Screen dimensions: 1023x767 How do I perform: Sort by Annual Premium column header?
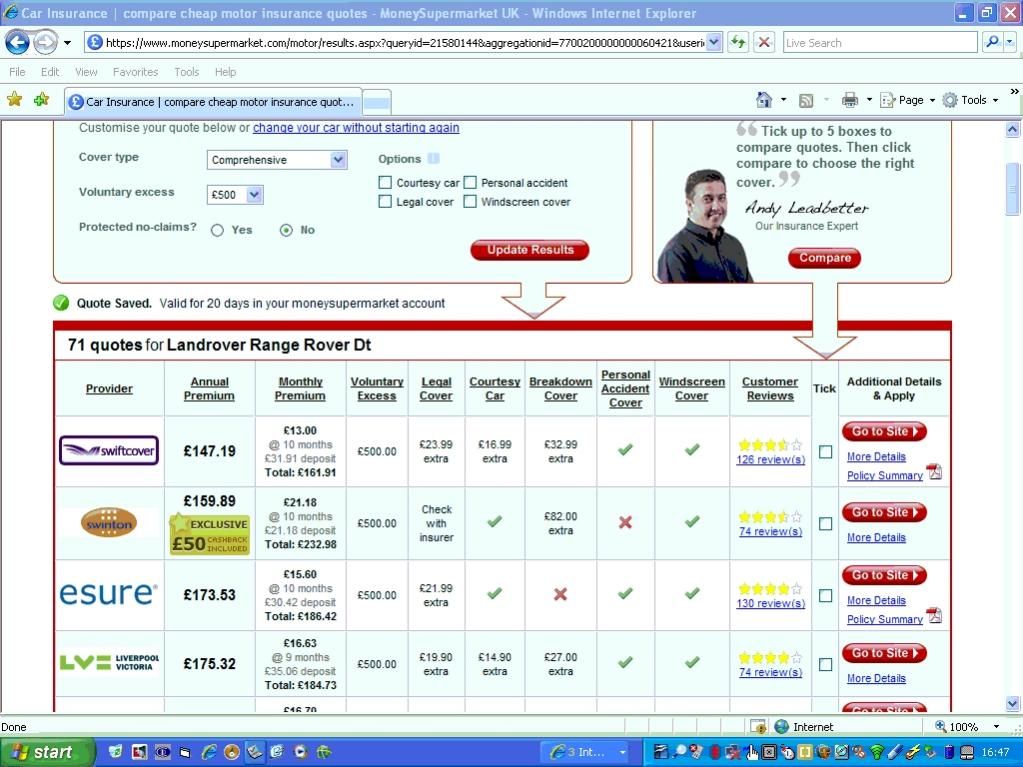point(209,389)
